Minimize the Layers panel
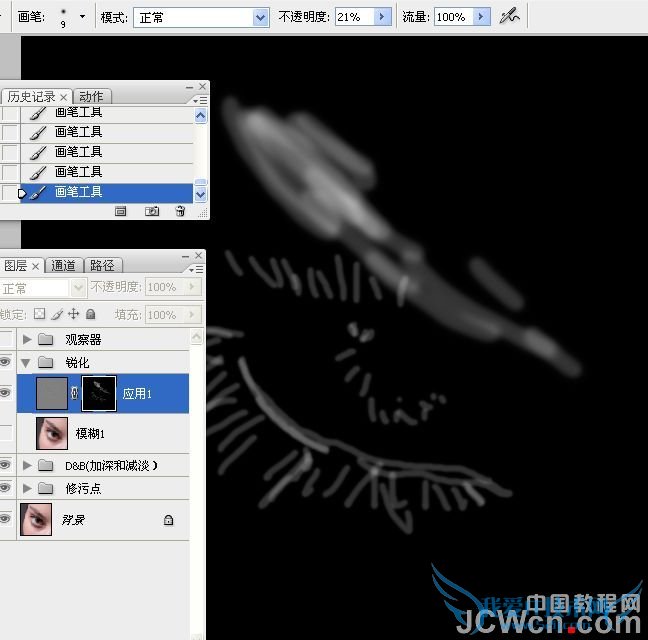This screenshot has width=648, height=640. click(x=186, y=257)
